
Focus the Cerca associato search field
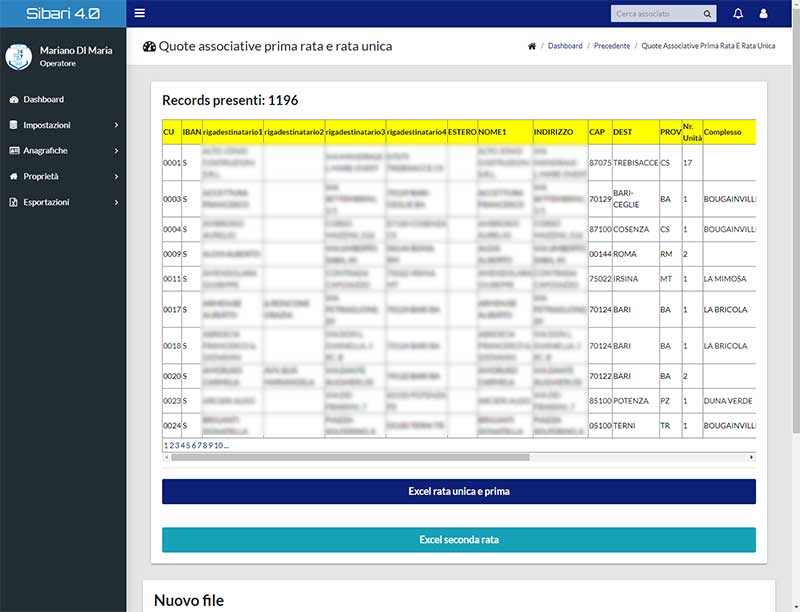coord(657,14)
